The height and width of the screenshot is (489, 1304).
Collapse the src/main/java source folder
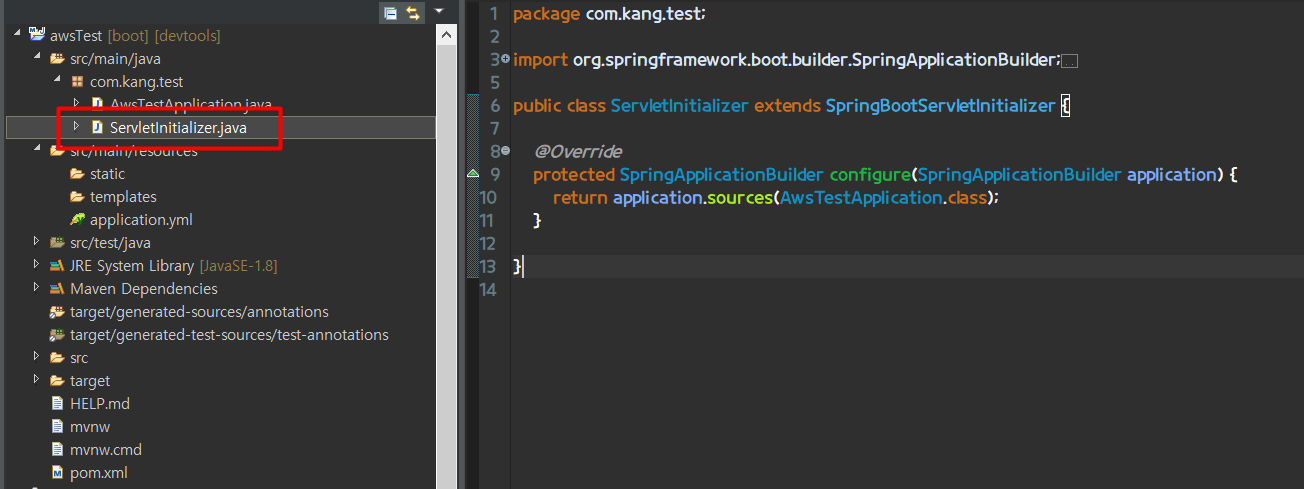[36, 58]
